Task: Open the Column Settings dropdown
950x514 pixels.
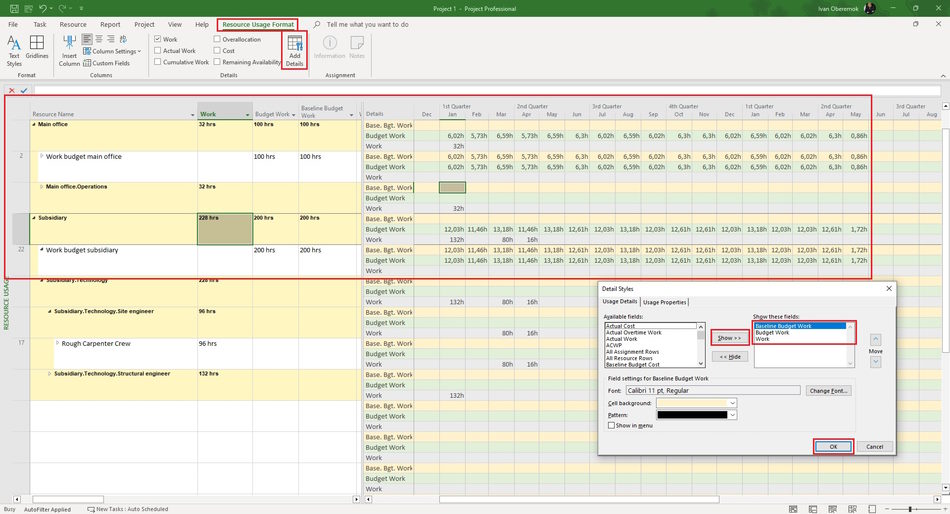Action: 111,52
